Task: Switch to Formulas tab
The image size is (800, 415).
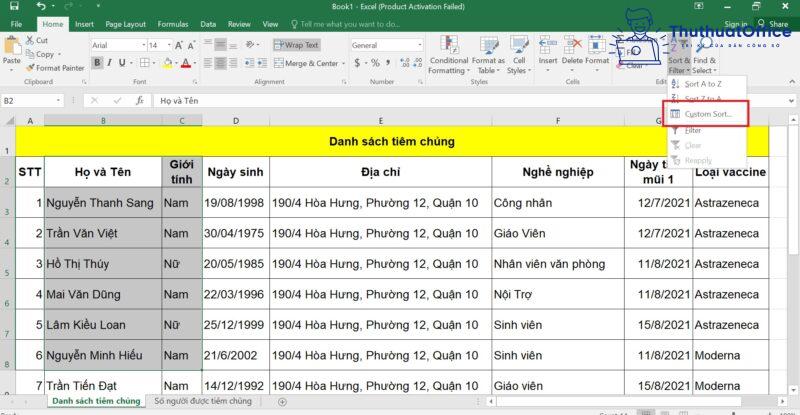Action: 173,24
